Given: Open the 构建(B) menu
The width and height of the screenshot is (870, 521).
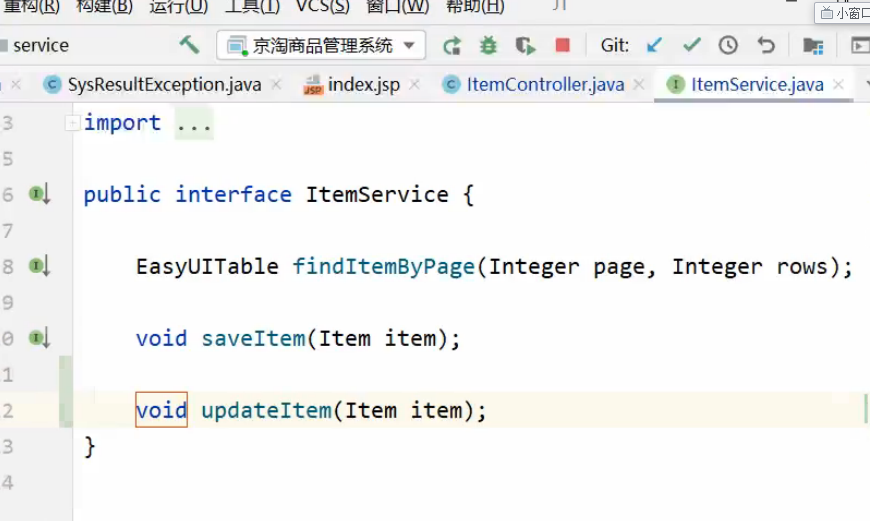Looking at the screenshot, I should (104, 7).
